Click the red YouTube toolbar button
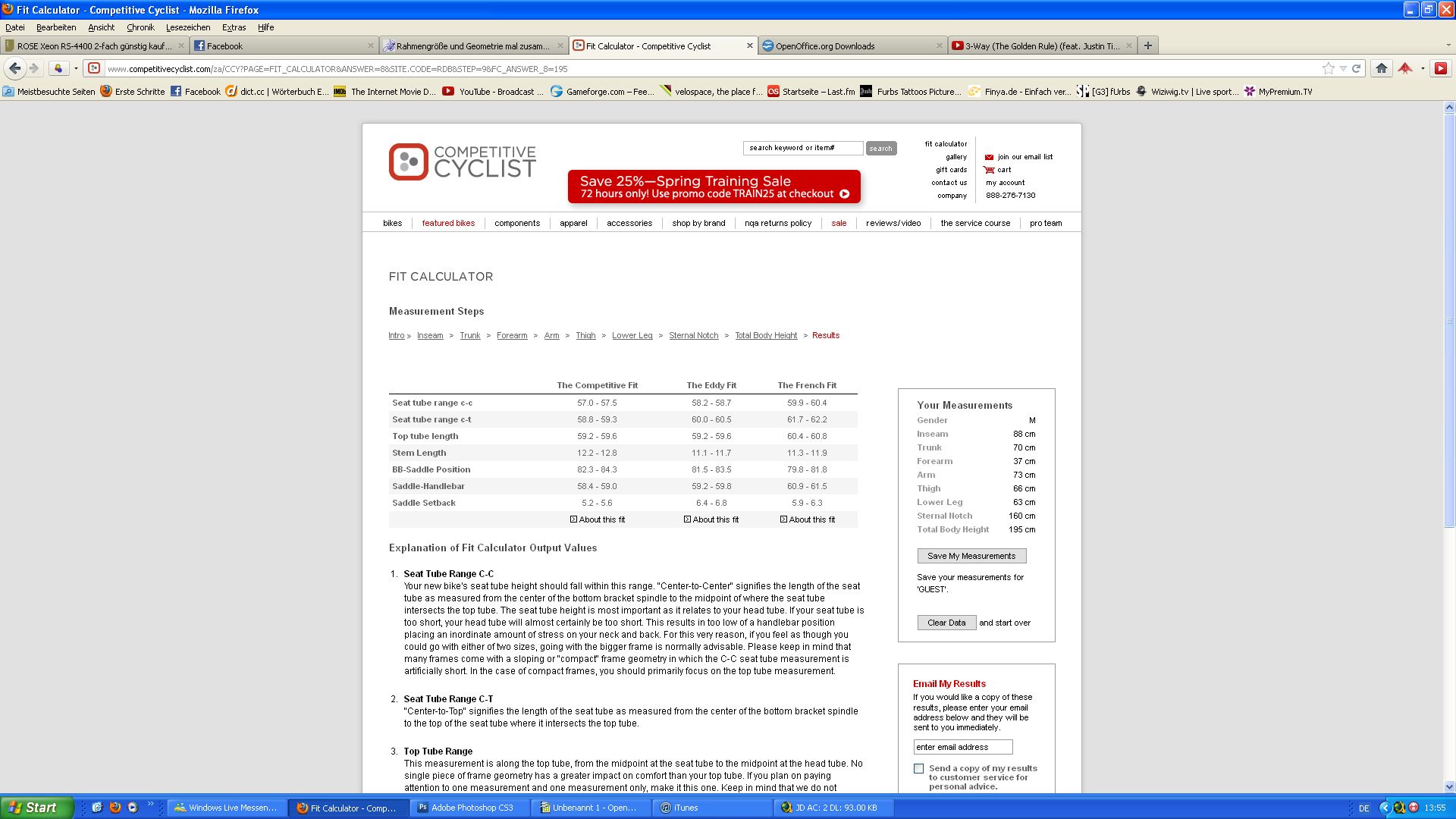Image resolution: width=1456 pixels, height=819 pixels. pos(1441,68)
